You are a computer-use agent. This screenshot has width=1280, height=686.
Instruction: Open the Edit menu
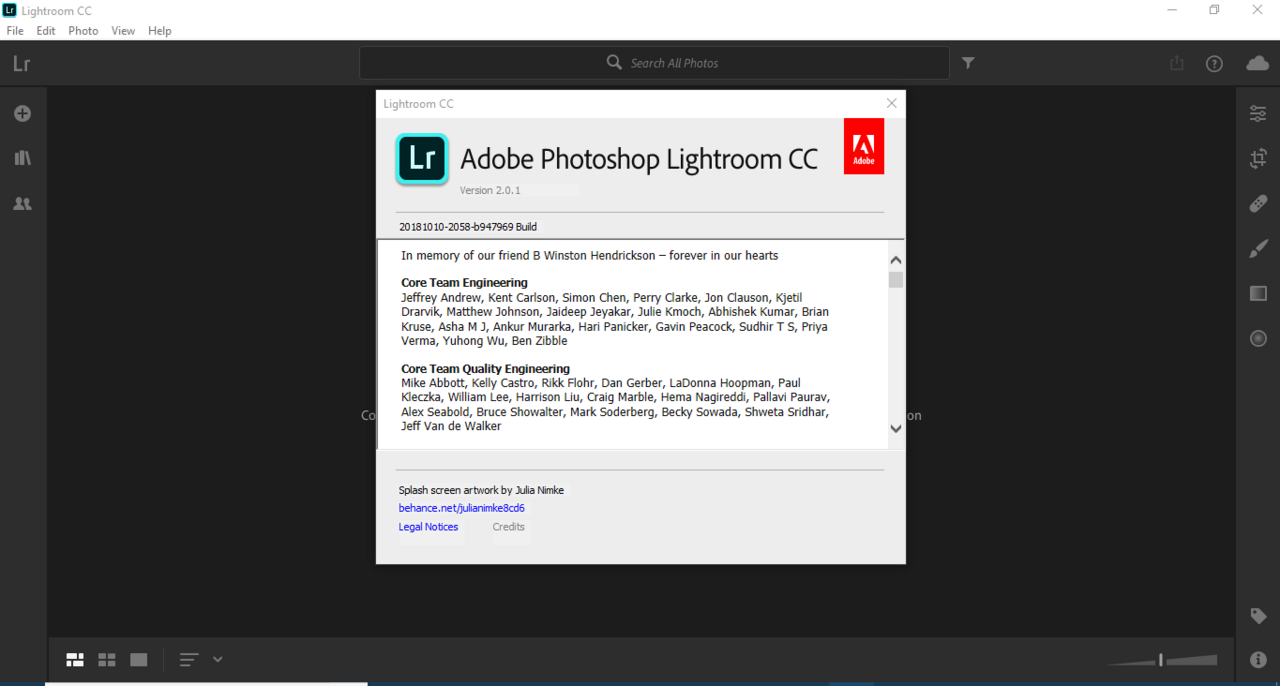(x=46, y=31)
